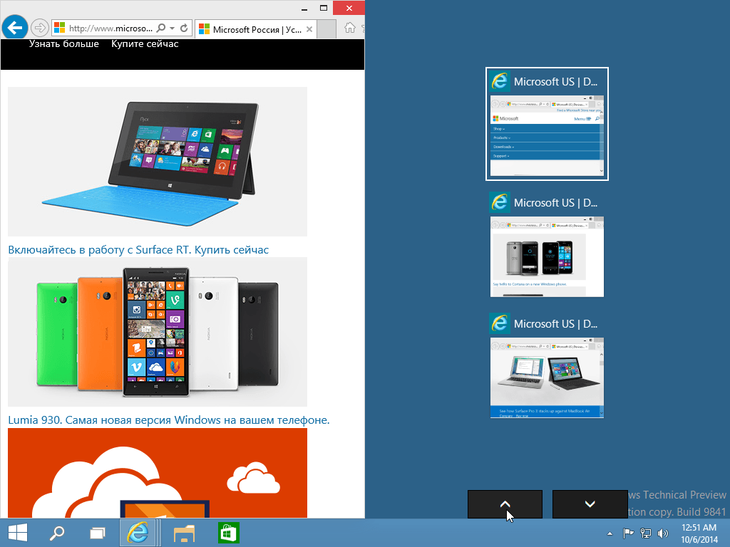Refresh the page using the address bar icon
Viewport: 730px width, 547px height.
[187, 28]
